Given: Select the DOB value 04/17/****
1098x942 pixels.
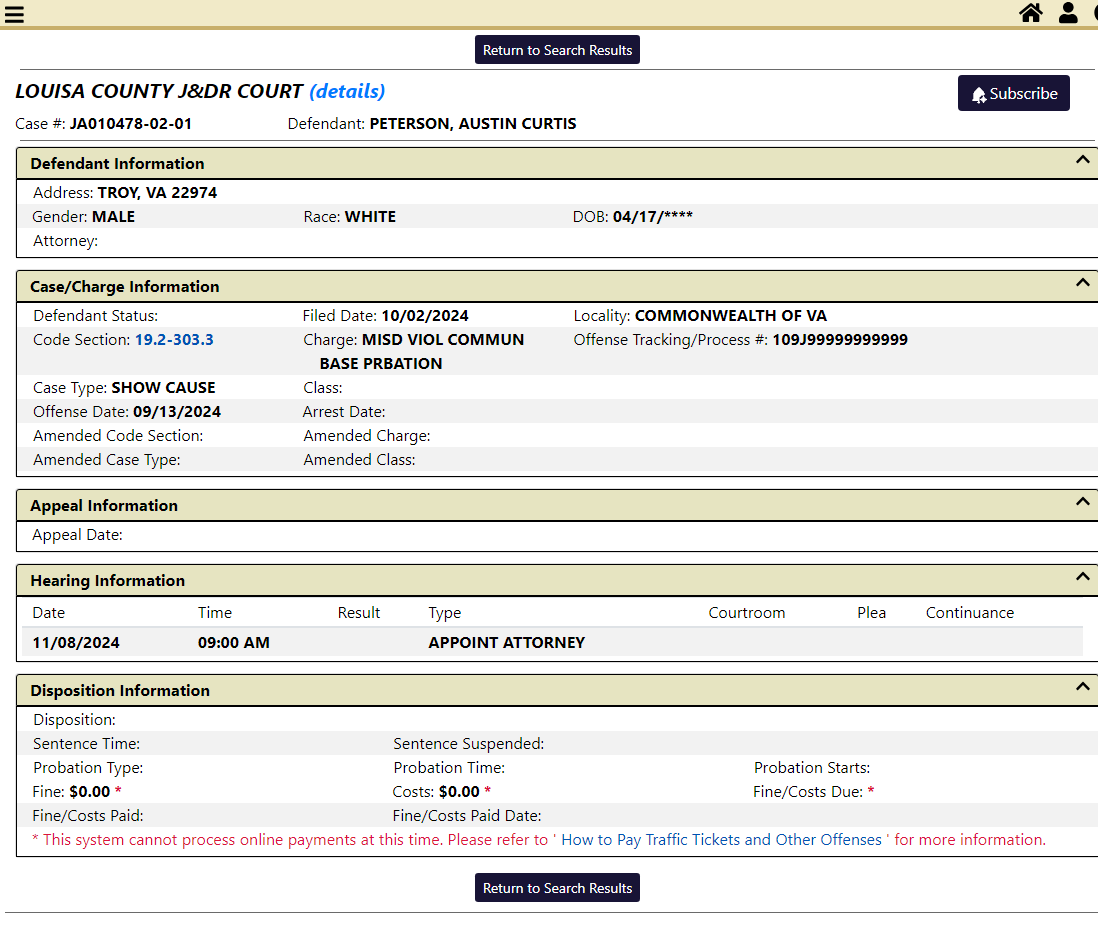Looking at the screenshot, I should pos(653,216).
